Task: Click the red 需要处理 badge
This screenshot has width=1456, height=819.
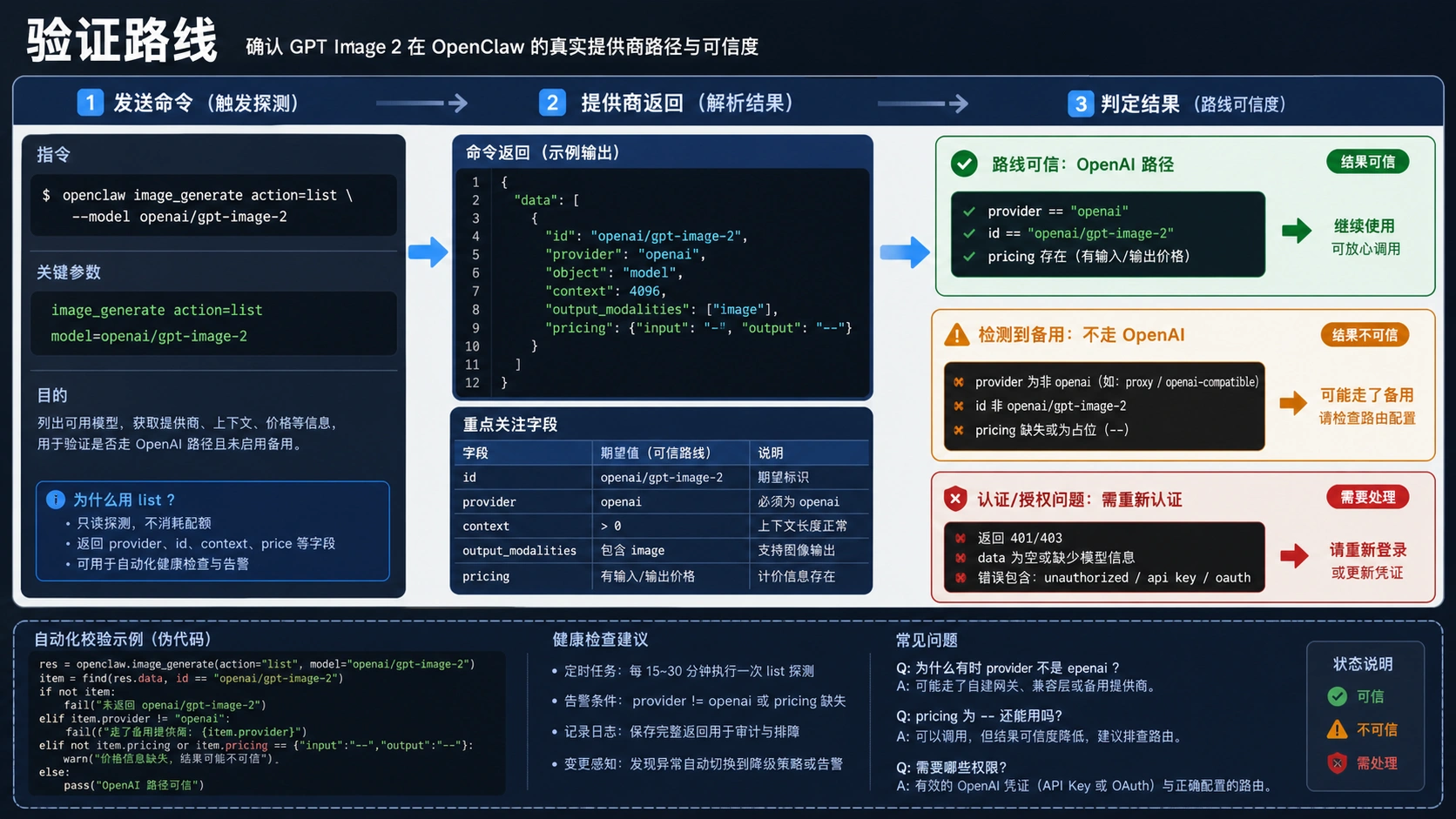Action: coord(1368,497)
